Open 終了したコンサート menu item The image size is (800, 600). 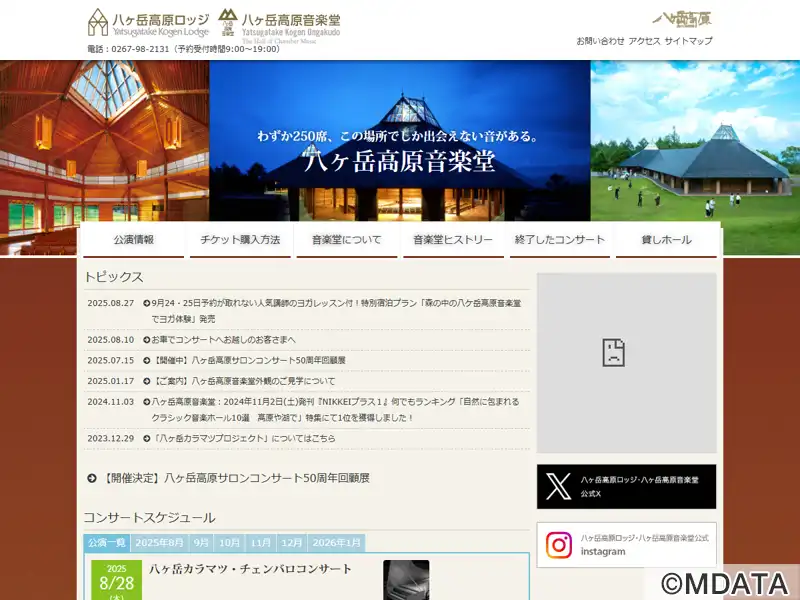560,239
